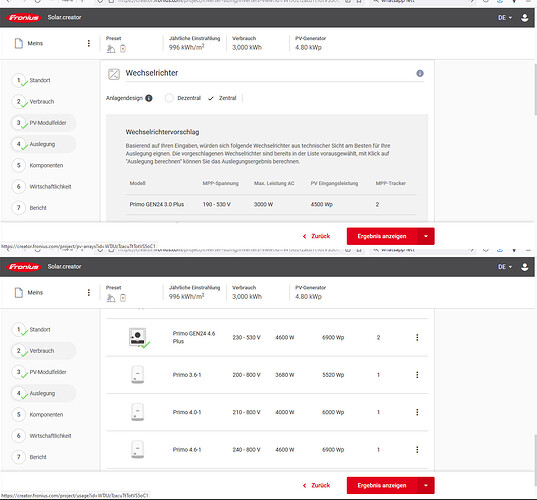
Task: Click the Primo GEN24 3.0 Plus suggestion row
Action: (271, 204)
